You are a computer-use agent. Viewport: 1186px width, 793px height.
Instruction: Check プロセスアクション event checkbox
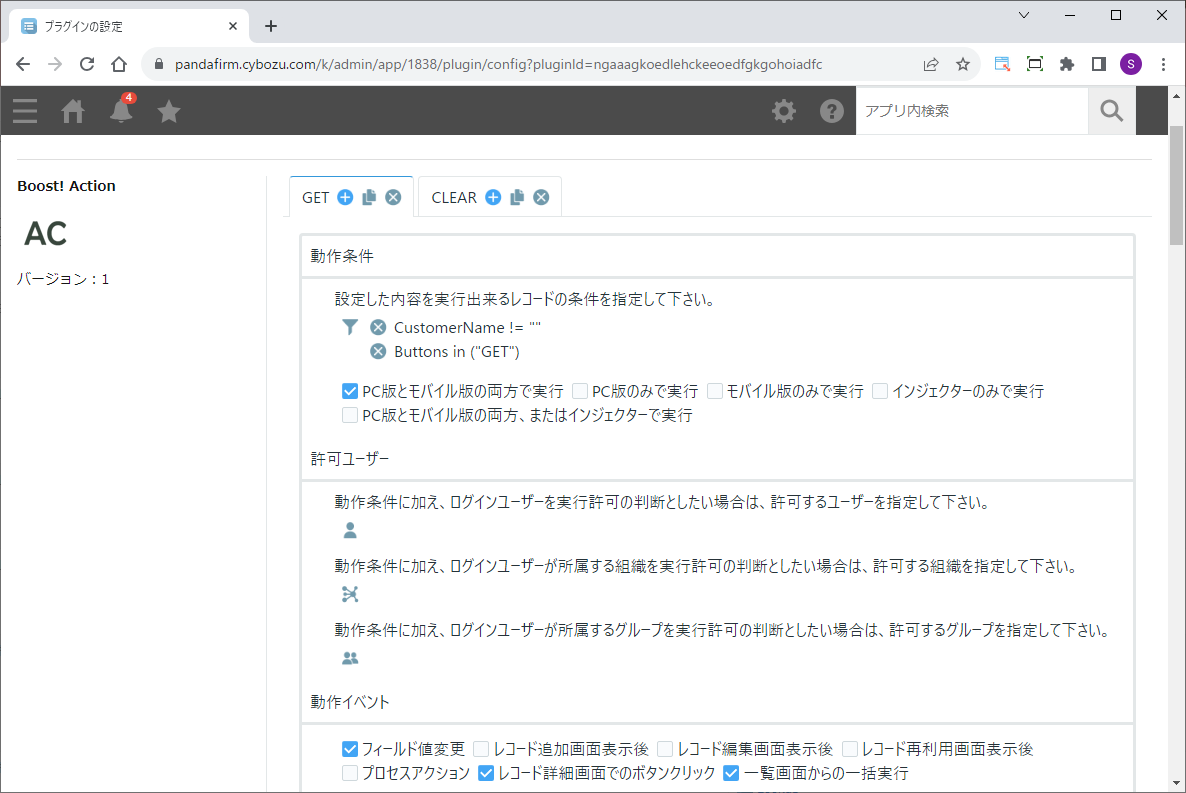point(350,773)
